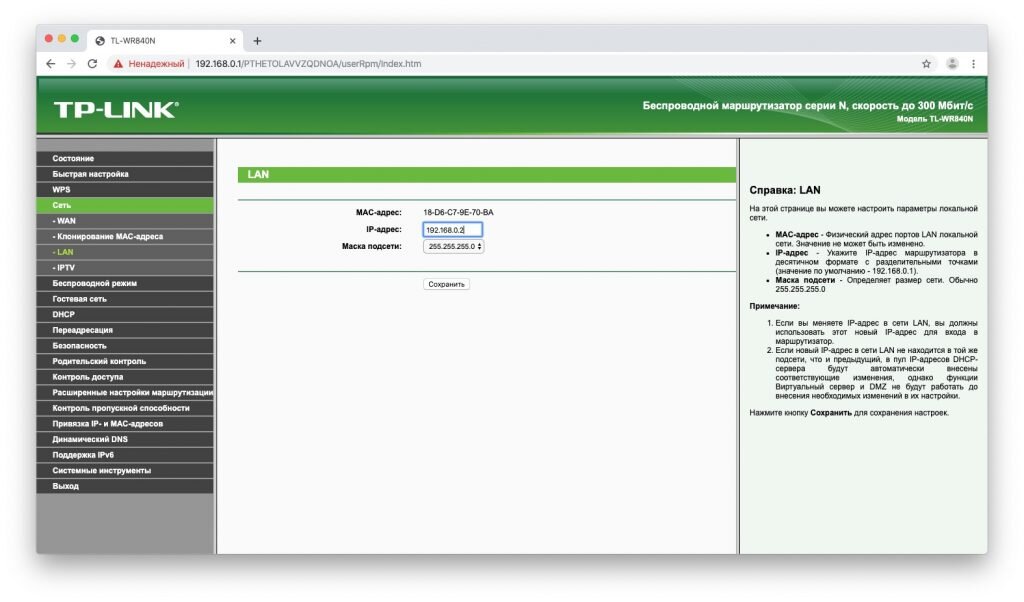Click the Модель TL-WR840N header text

pos(935,119)
